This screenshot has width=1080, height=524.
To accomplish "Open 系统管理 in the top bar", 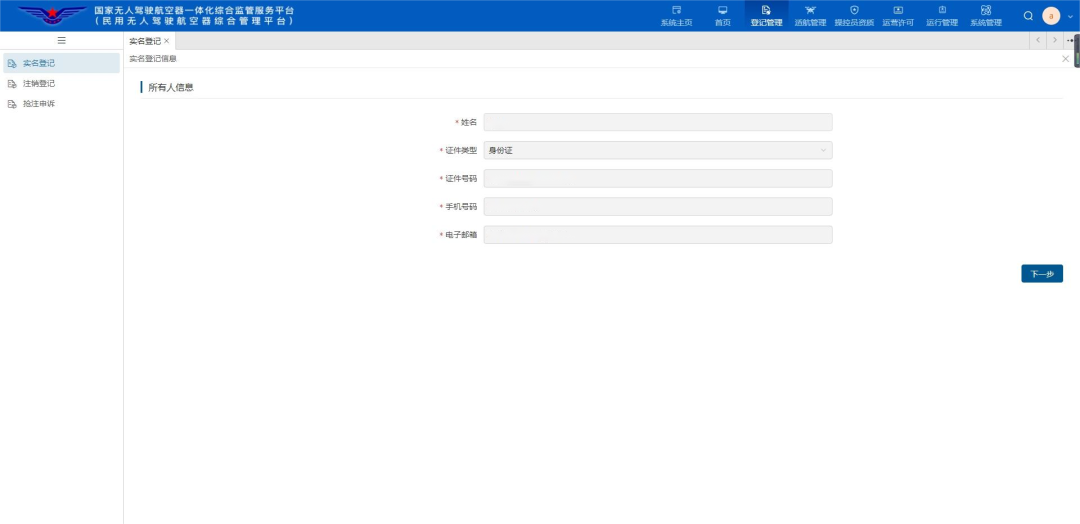I will (986, 16).
